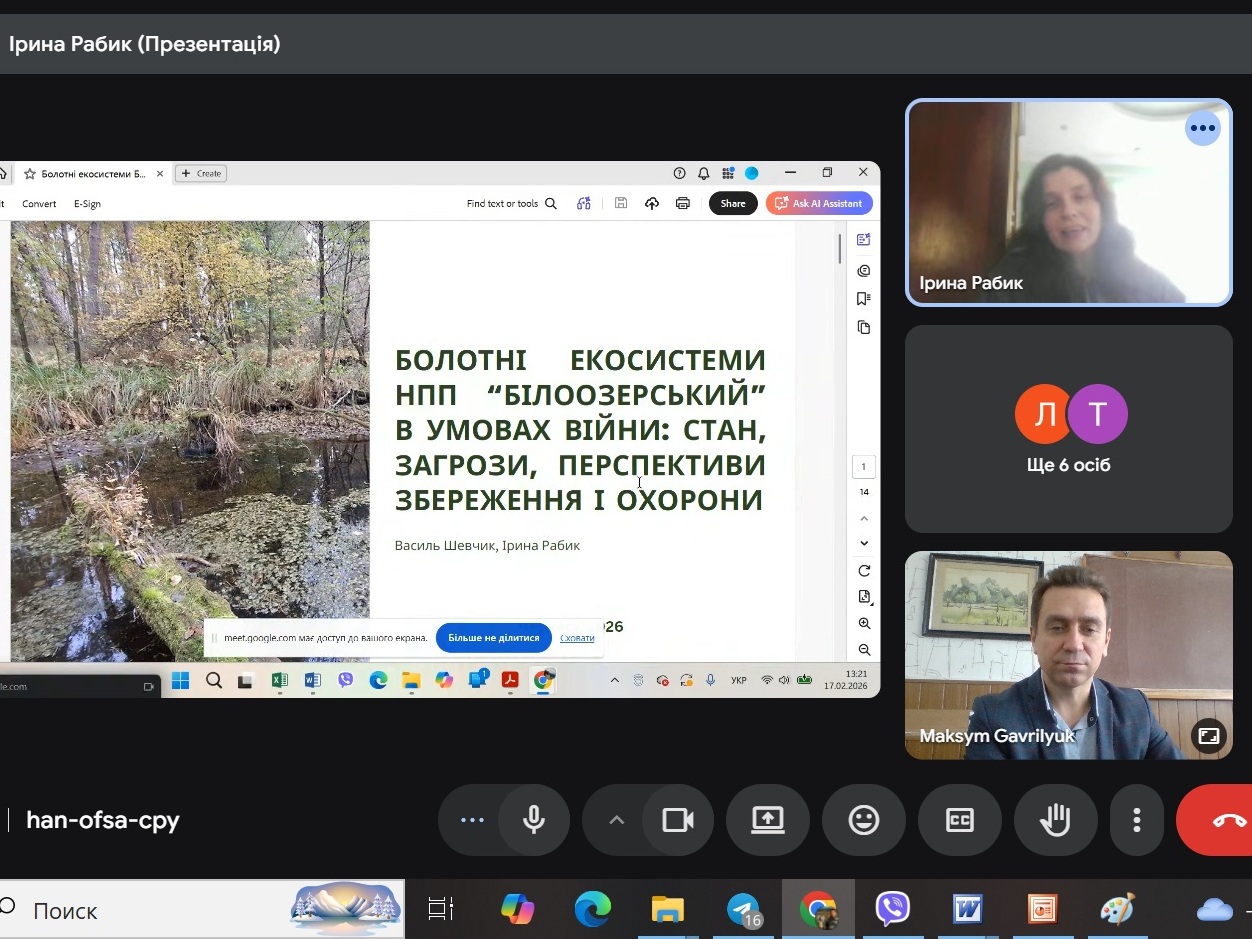
Task: Click the han-ofsa-cpy meeting code
Action: click(x=103, y=821)
